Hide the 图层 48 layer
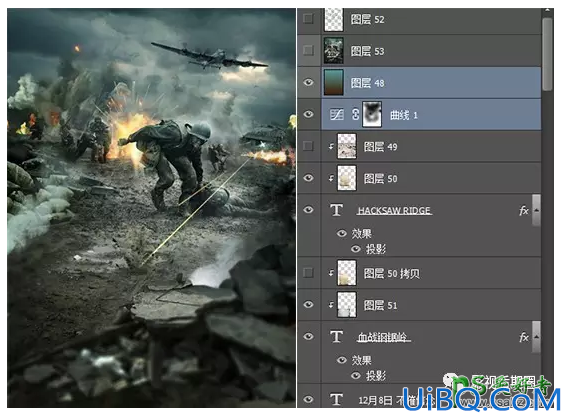 308,82
